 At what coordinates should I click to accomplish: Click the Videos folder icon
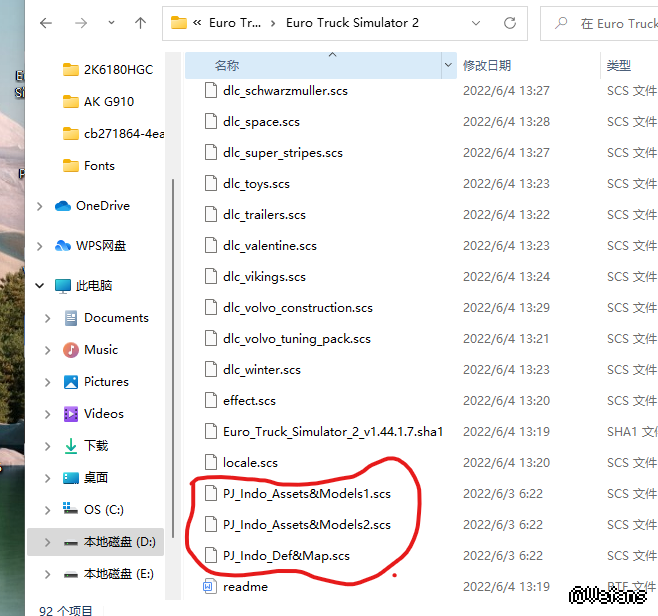coord(71,414)
